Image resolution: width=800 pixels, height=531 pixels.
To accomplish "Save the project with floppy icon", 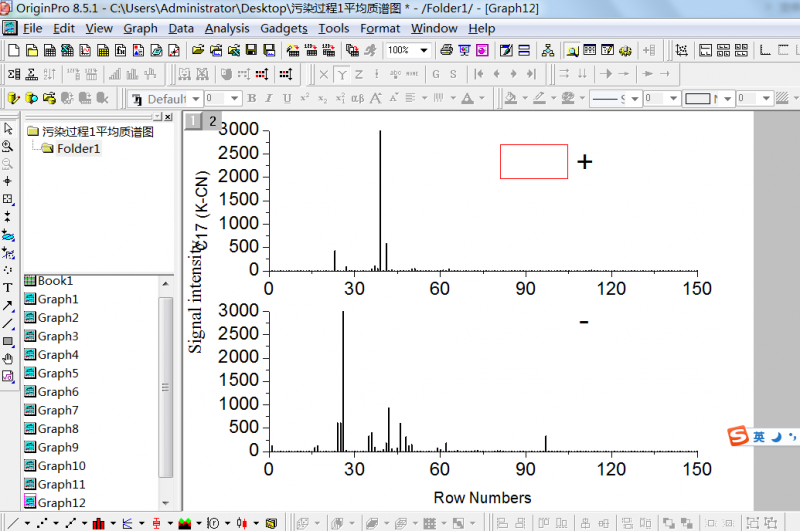I will point(251,50).
